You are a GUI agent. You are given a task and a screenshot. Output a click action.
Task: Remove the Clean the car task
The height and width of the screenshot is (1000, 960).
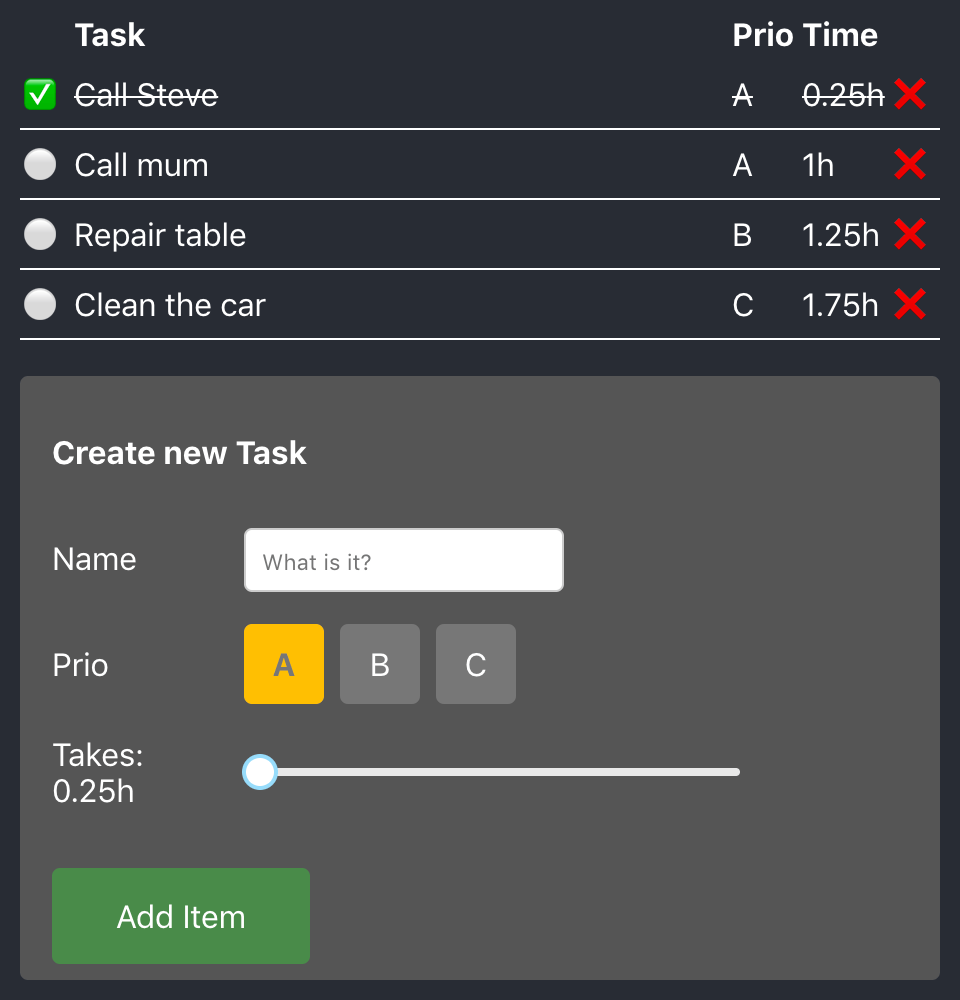910,304
